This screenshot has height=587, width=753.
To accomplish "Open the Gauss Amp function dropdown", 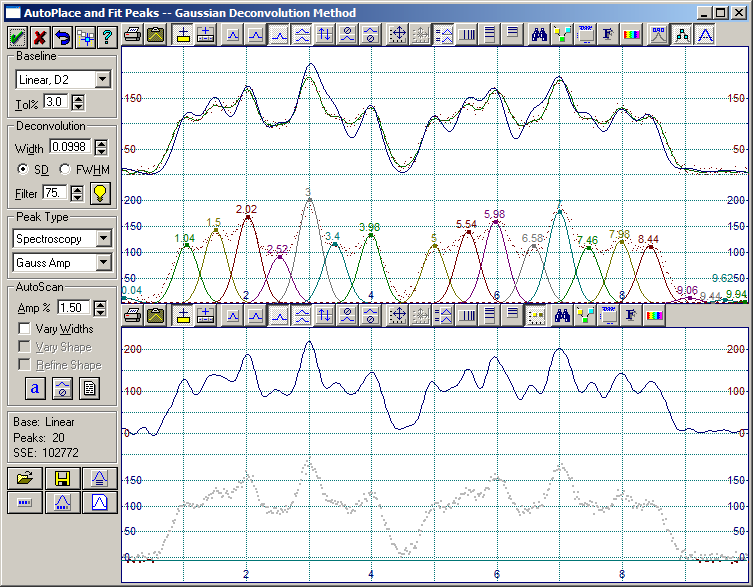I will click(x=103, y=263).
